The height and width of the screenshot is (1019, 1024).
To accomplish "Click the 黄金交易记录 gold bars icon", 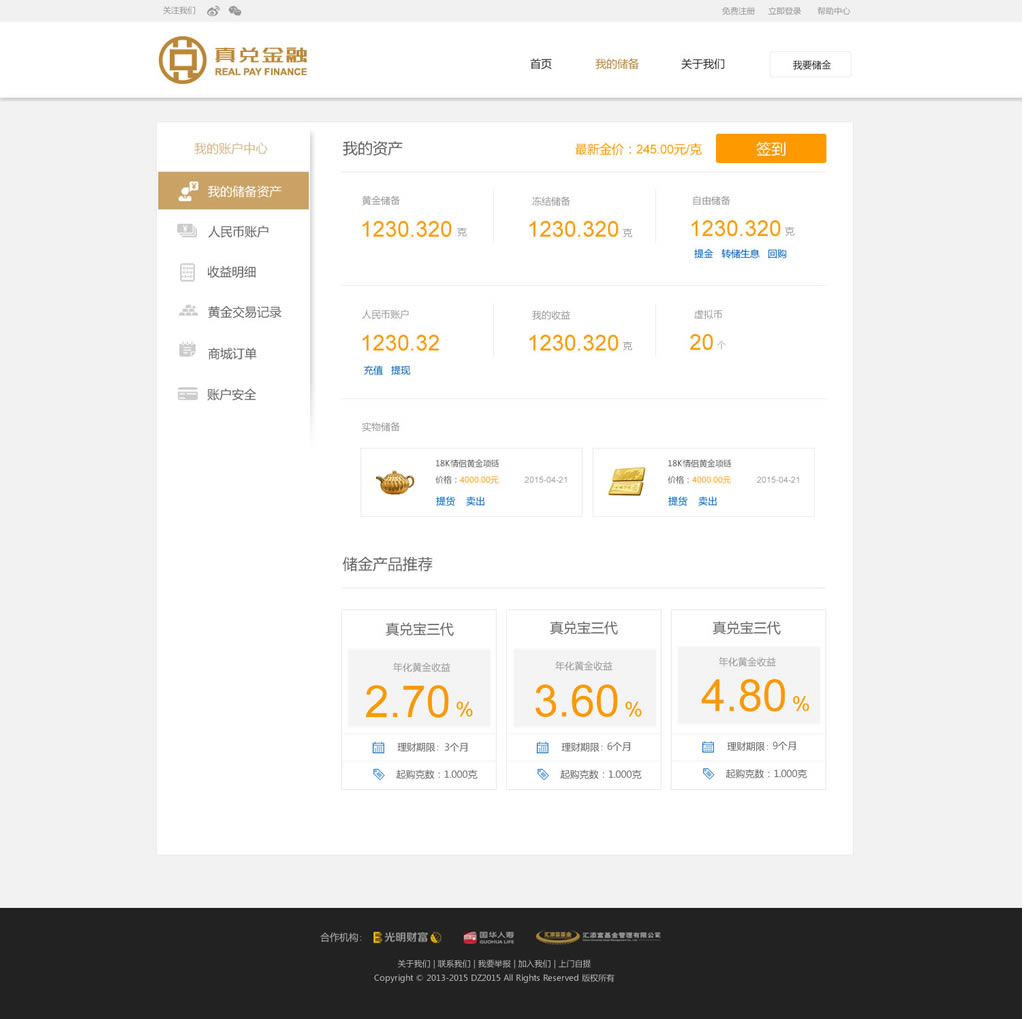I will pos(187,311).
